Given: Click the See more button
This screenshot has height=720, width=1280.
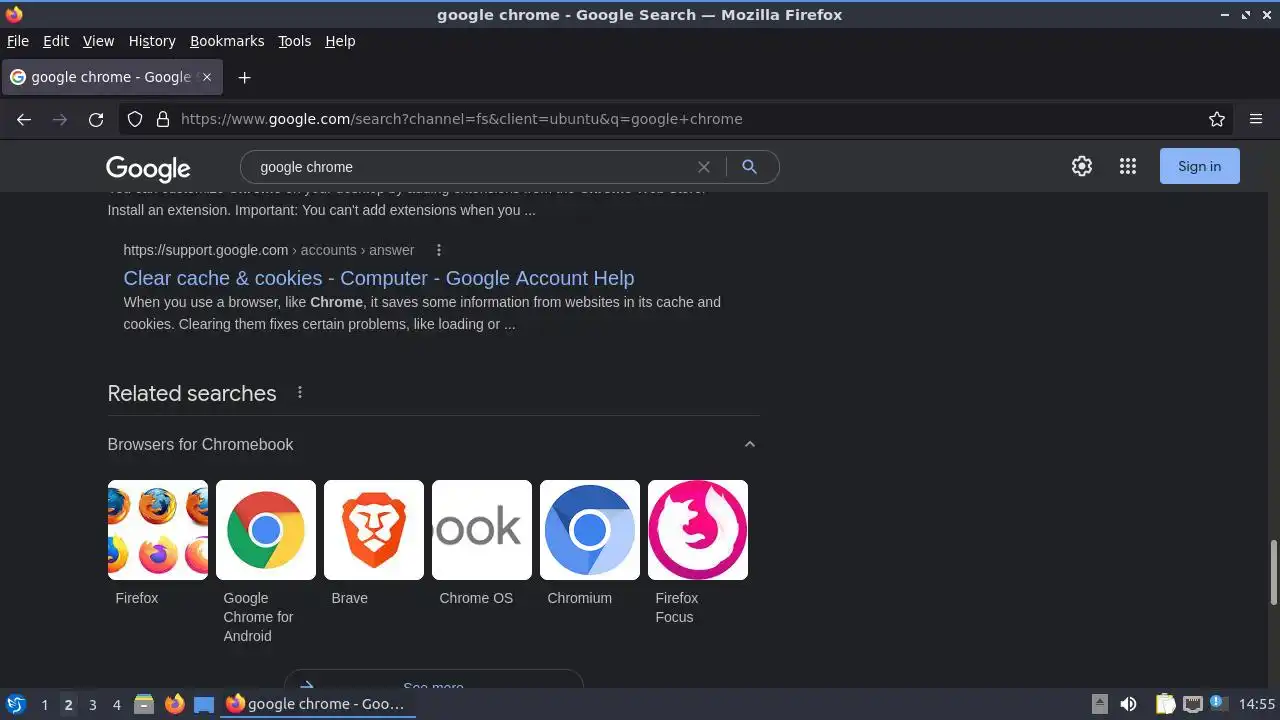Looking at the screenshot, I should 433,679.
